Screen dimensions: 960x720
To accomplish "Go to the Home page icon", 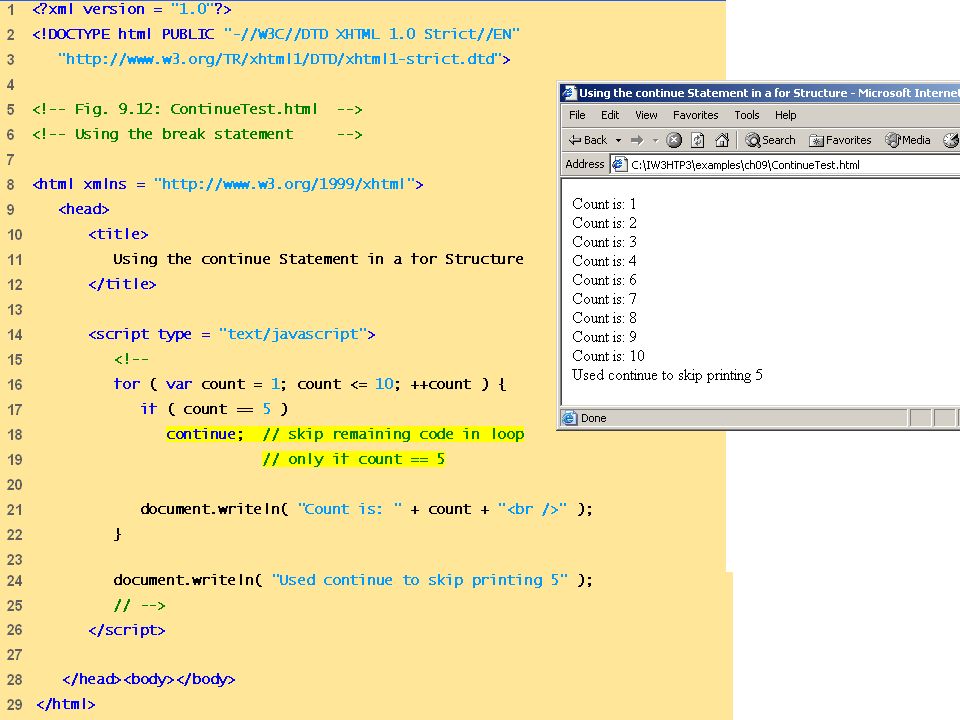I will click(722, 140).
